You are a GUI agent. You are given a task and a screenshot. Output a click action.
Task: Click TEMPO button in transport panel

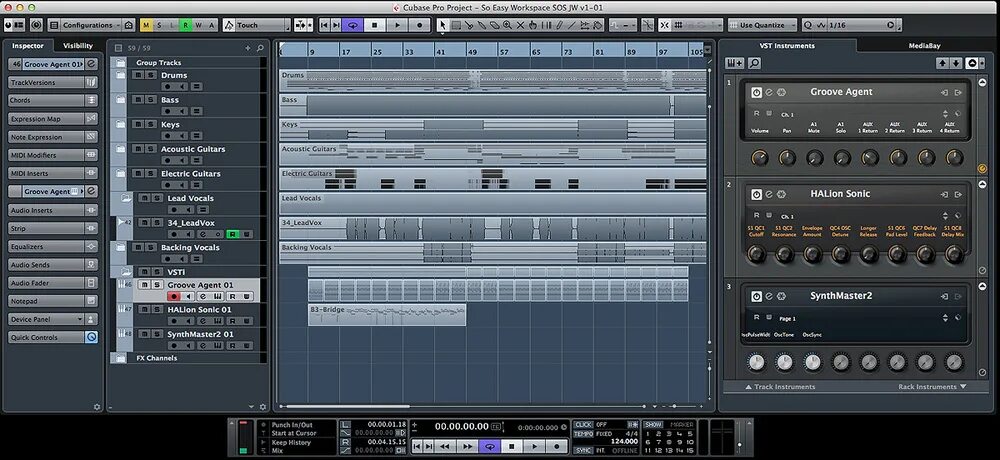[x=583, y=434]
